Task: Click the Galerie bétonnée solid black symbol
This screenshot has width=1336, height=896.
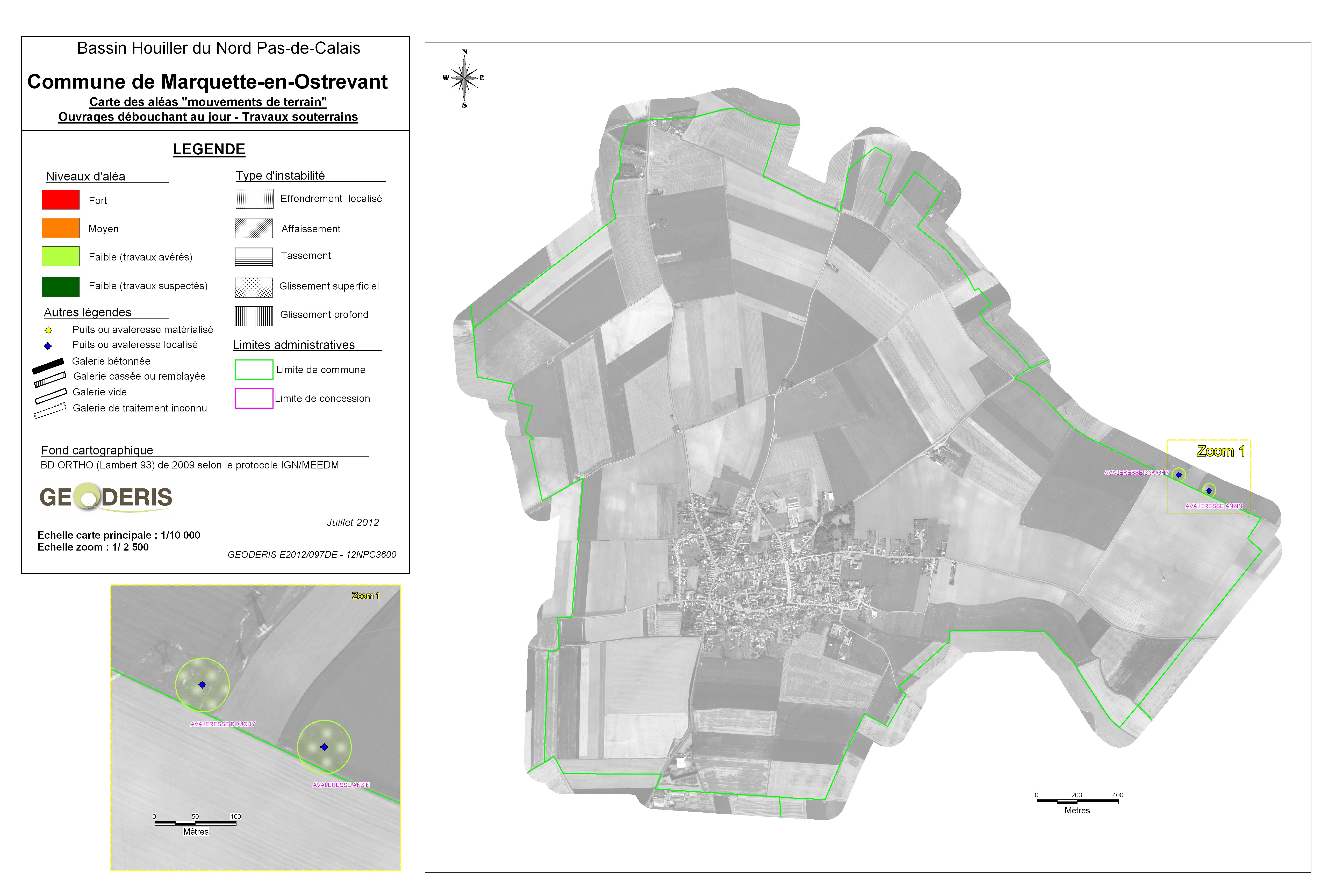Action: click(48, 366)
